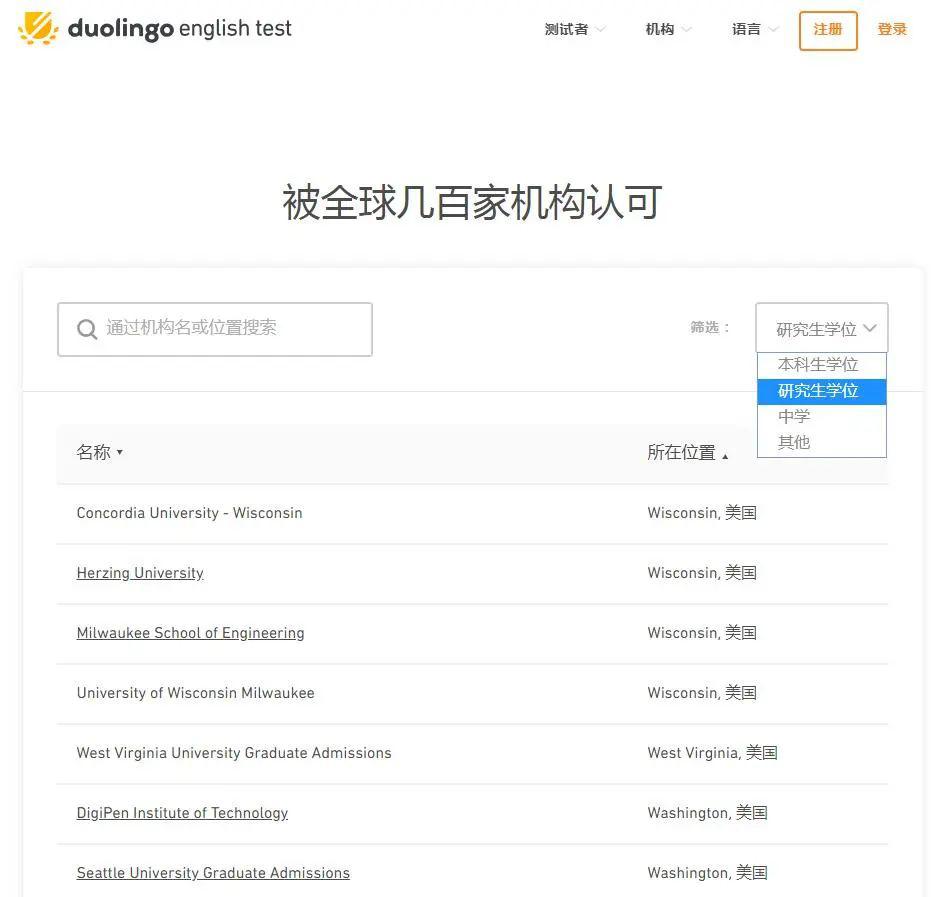The width and height of the screenshot is (935, 897).
Task: Focus the institution search input field
Action: pos(215,329)
